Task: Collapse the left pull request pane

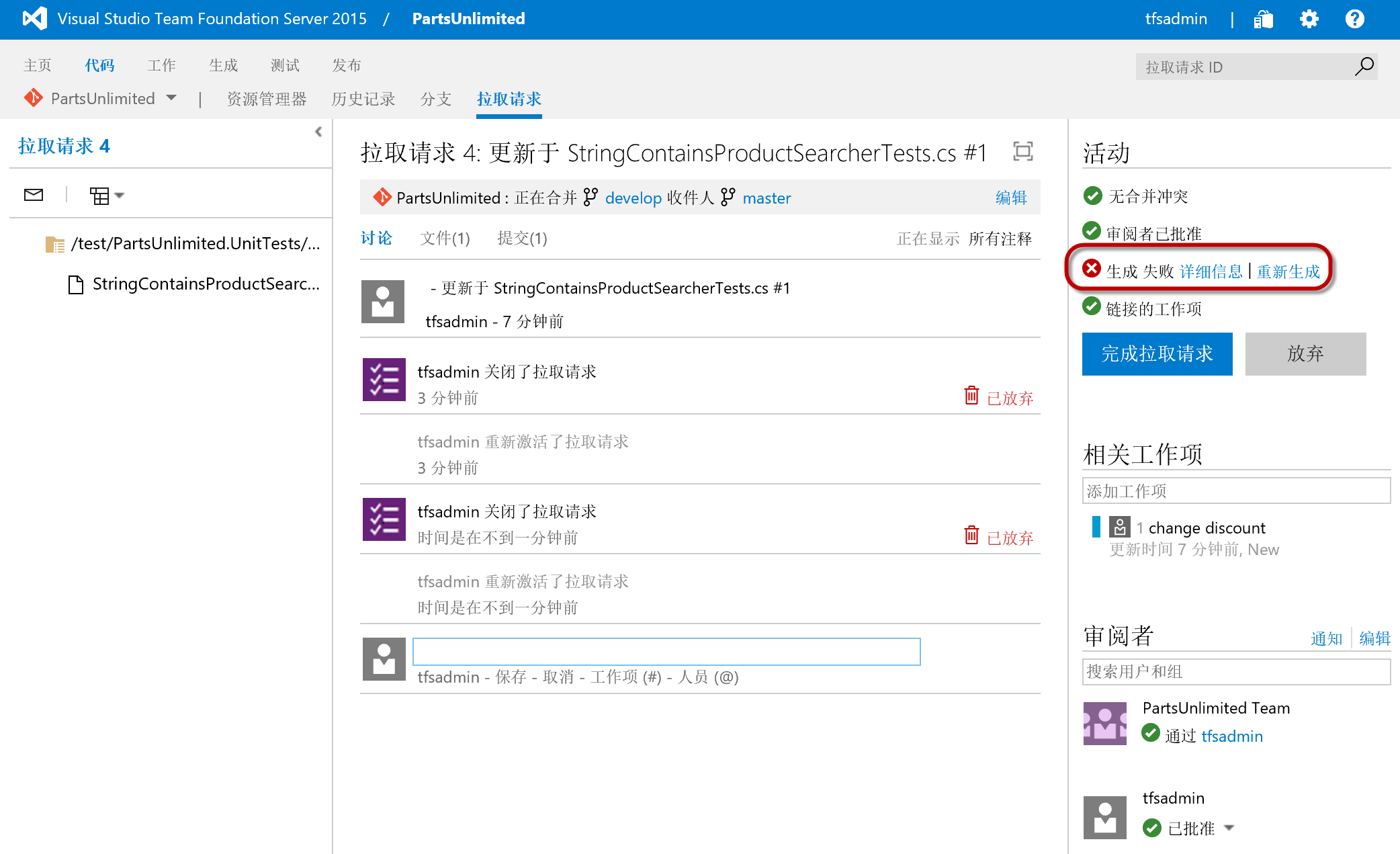Action: pyautogui.click(x=318, y=132)
